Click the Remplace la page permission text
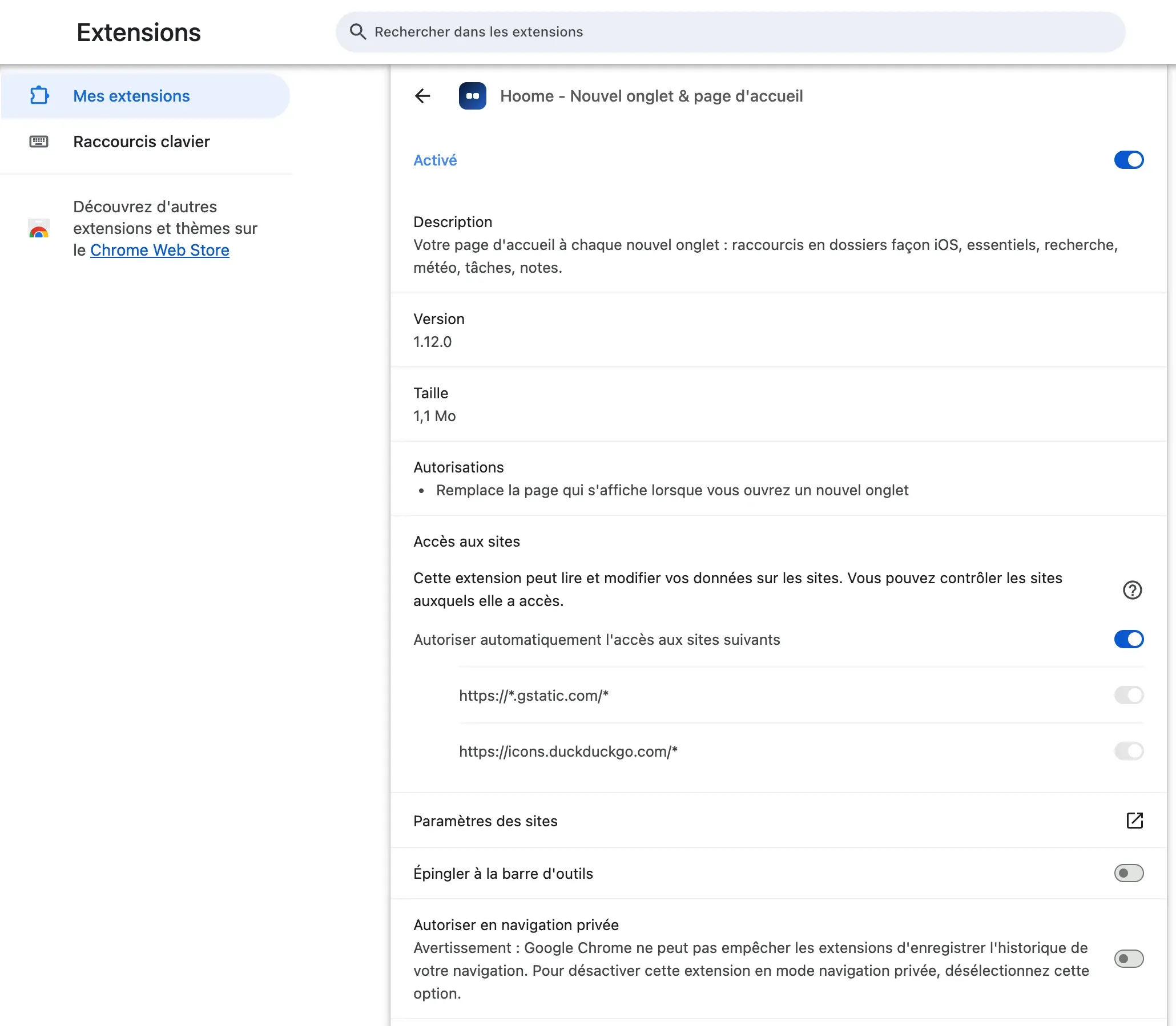The image size is (1176, 1026). click(672, 490)
